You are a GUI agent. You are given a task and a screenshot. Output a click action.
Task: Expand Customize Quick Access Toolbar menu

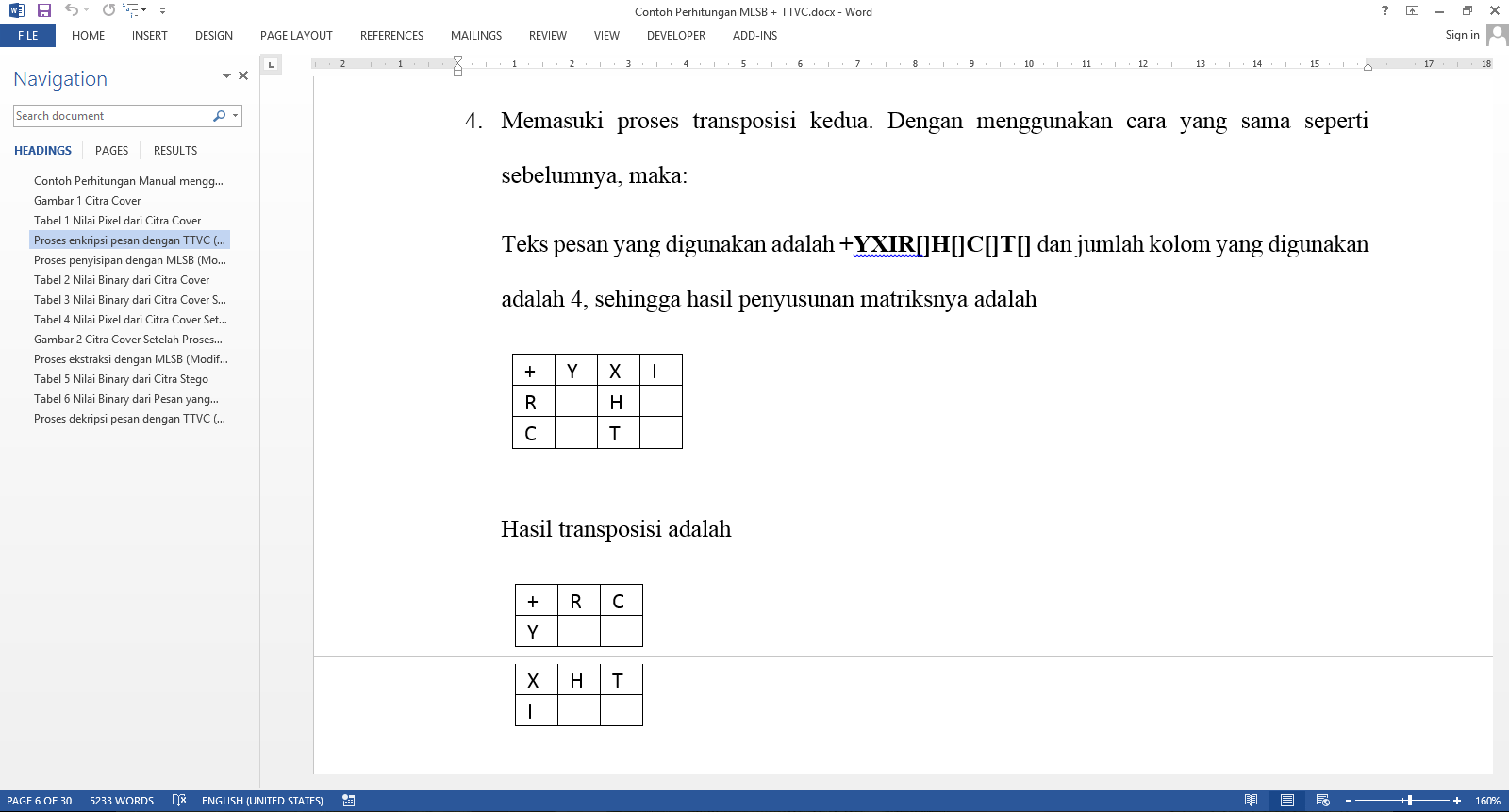point(162,11)
